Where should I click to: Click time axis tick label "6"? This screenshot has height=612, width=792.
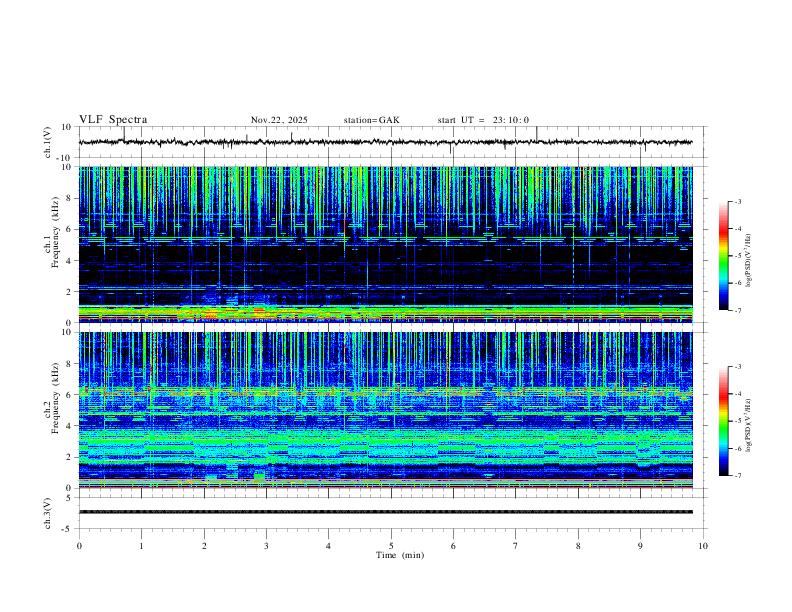tap(453, 546)
